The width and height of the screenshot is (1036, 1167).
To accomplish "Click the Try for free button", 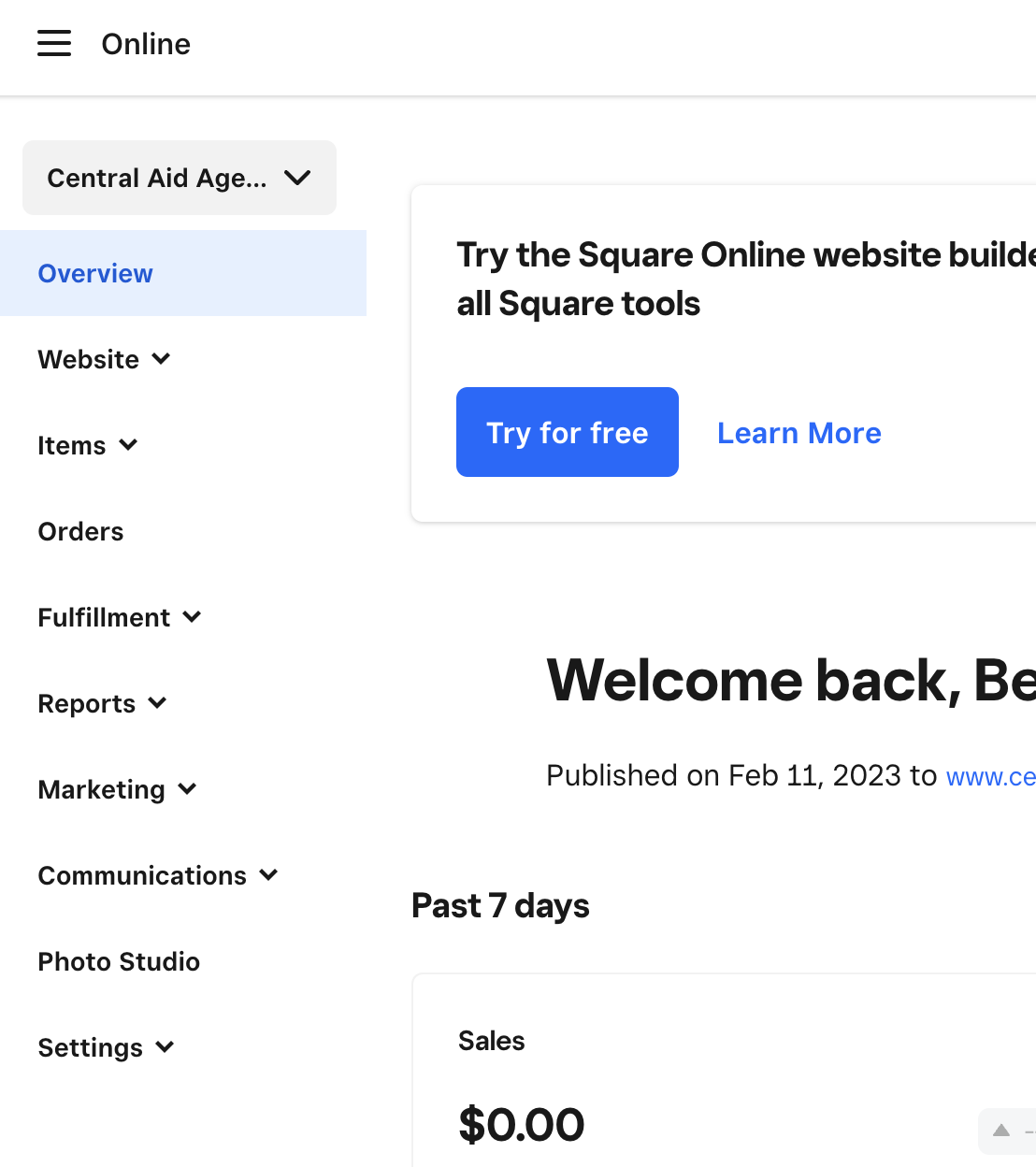I will (x=567, y=432).
